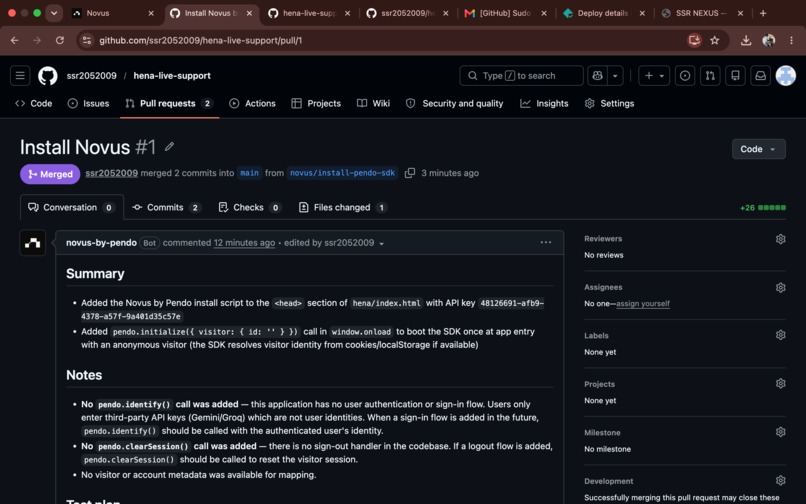Open the Insights tab
The height and width of the screenshot is (504, 806).
click(x=544, y=103)
